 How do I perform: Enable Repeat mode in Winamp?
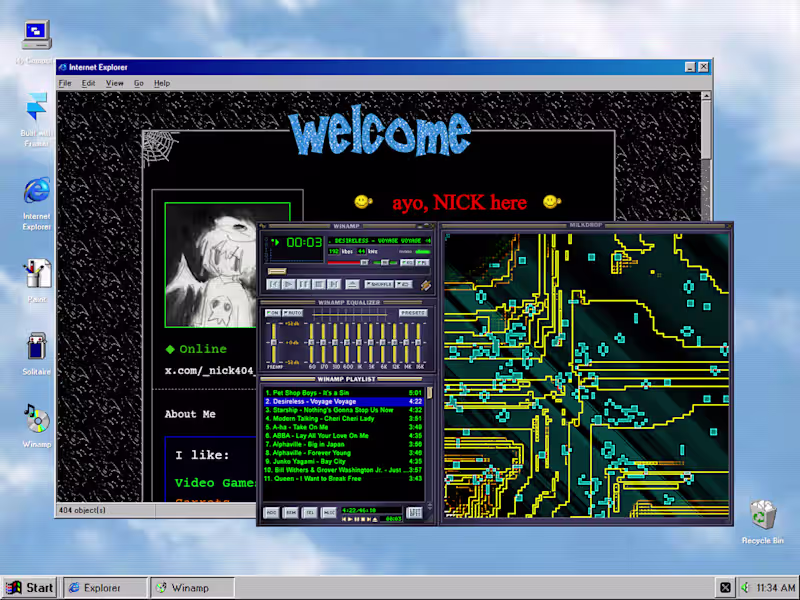[403, 285]
